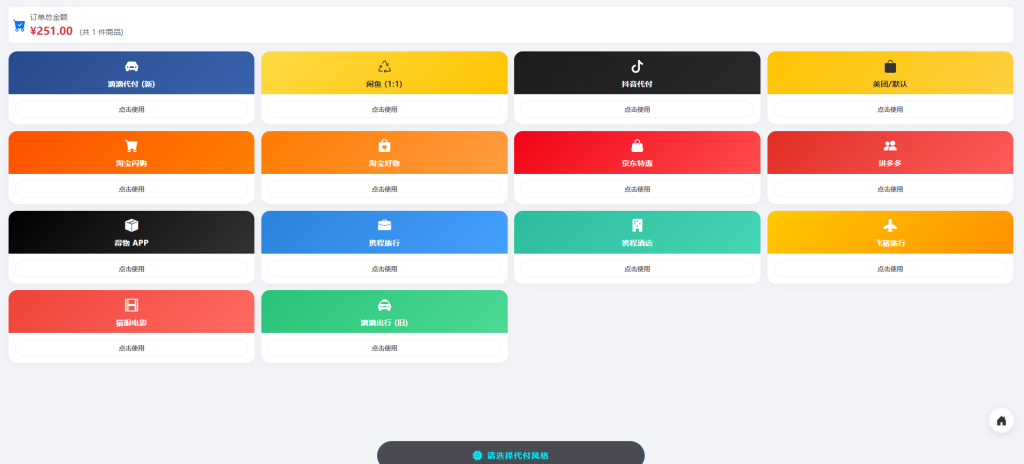The height and width of the screenshot is (464, 1024).
Task: Click 点击使用 under 美团/默认
Action: tap(890, 109)
